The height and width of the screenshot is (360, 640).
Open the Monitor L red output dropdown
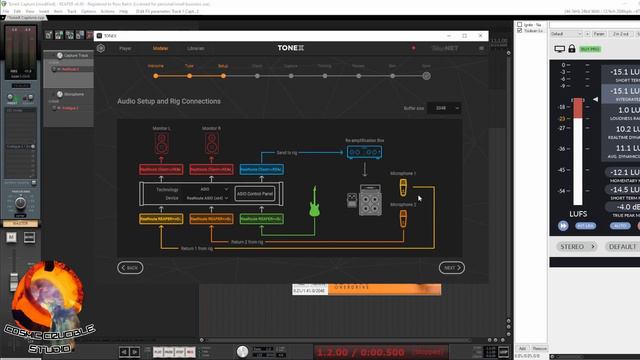161,169
